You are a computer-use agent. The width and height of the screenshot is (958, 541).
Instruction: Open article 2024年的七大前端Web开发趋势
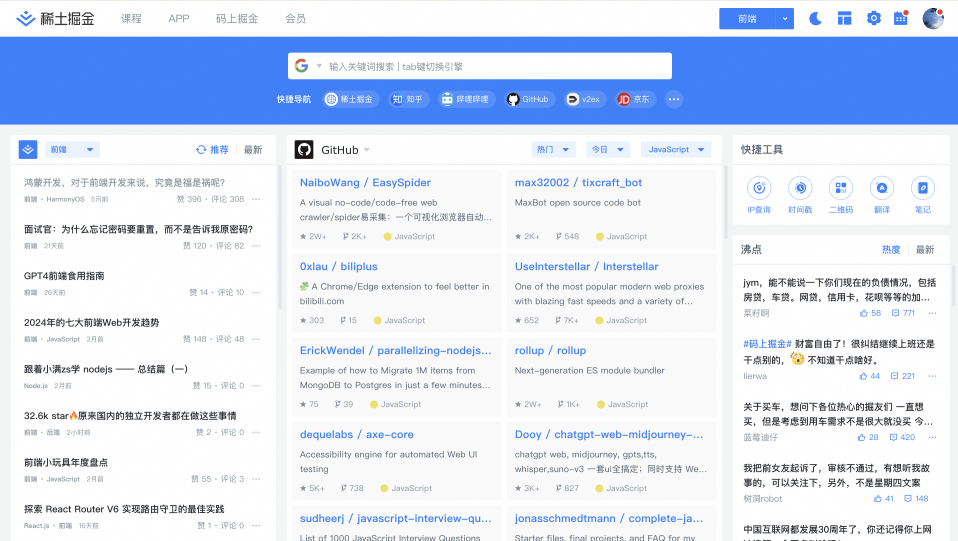92,322
